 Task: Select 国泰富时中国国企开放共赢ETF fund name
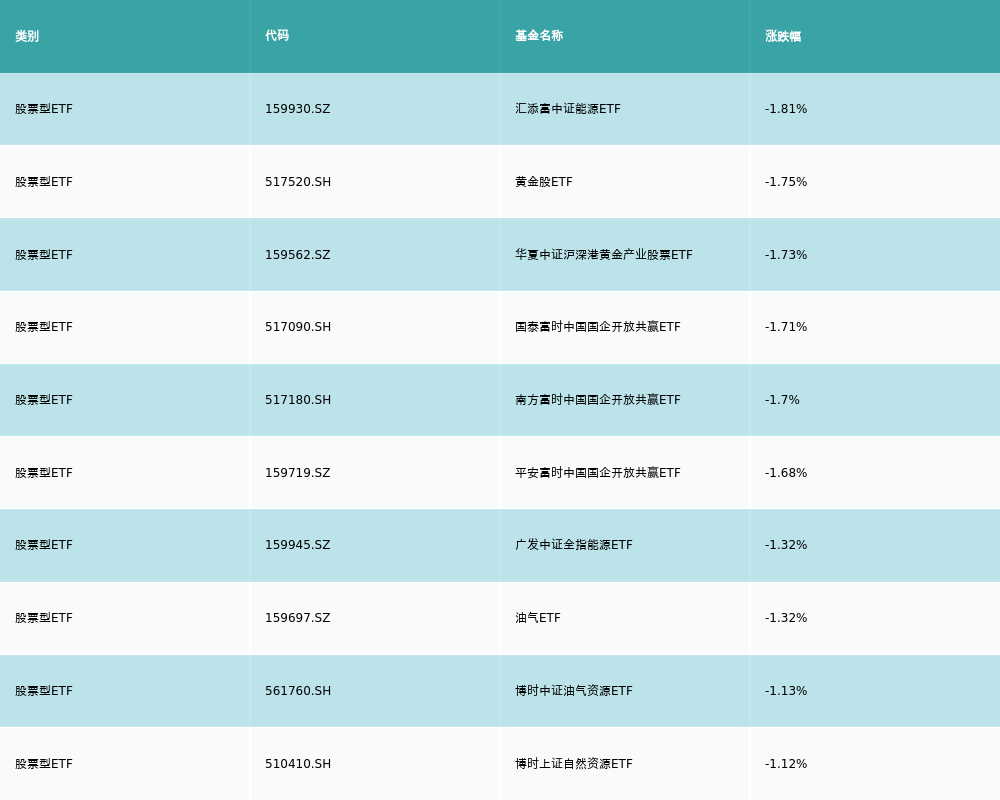click(x=598, y=327)
